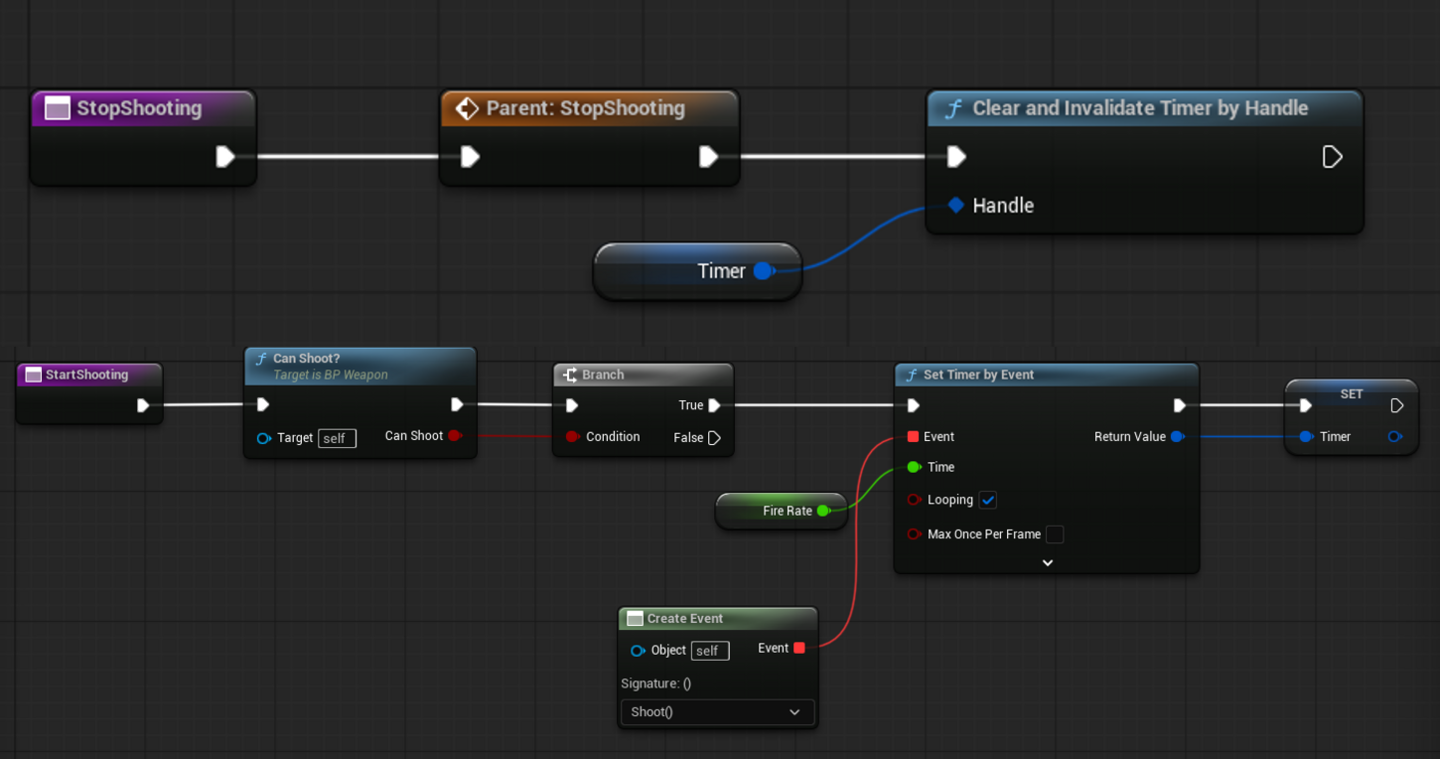Click the Set Timer by Event input exec pin
Screen dimensions: 1440x759
[x=913, y=405]
